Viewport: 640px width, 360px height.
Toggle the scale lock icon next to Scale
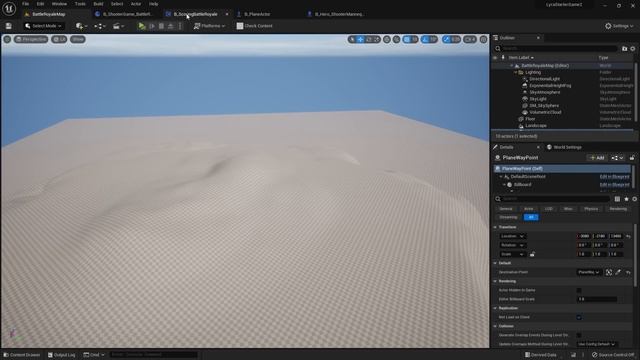pyautogui.click(x=532, y=254)
